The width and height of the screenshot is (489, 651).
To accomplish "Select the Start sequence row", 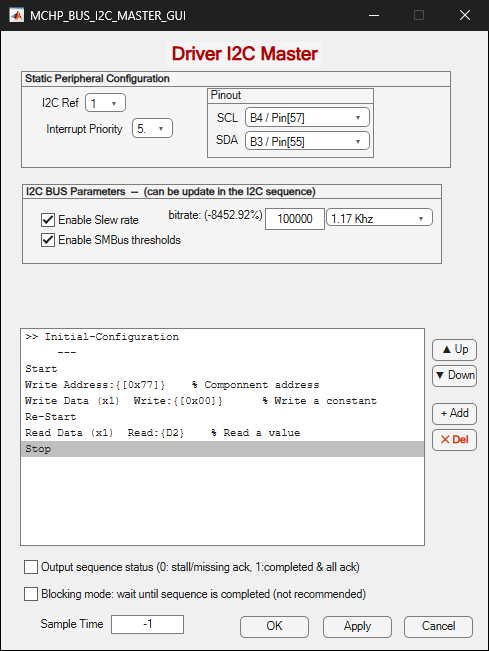I will pyautogui.click(x=222, y=369).
